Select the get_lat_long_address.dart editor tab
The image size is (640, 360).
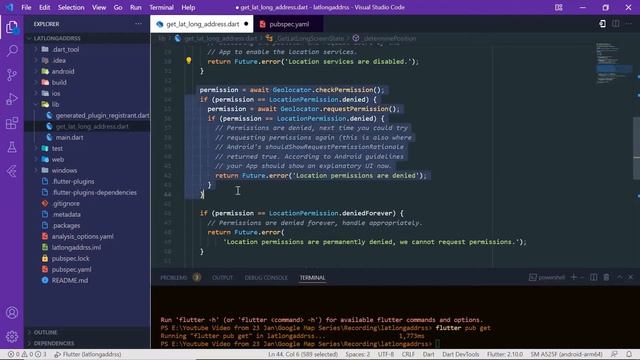click(202, 24)
